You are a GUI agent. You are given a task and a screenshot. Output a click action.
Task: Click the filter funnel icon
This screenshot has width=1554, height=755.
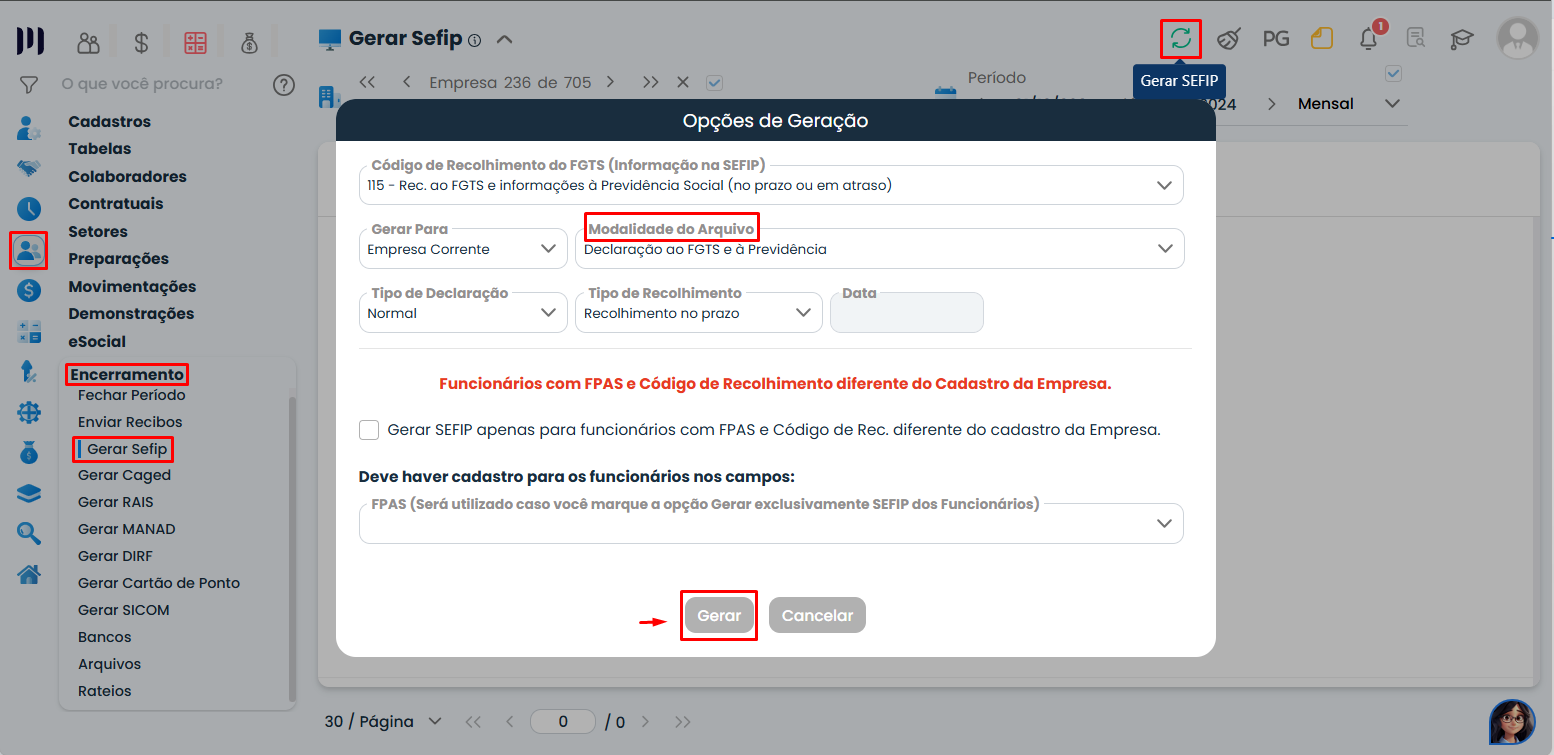coord(29,84)
